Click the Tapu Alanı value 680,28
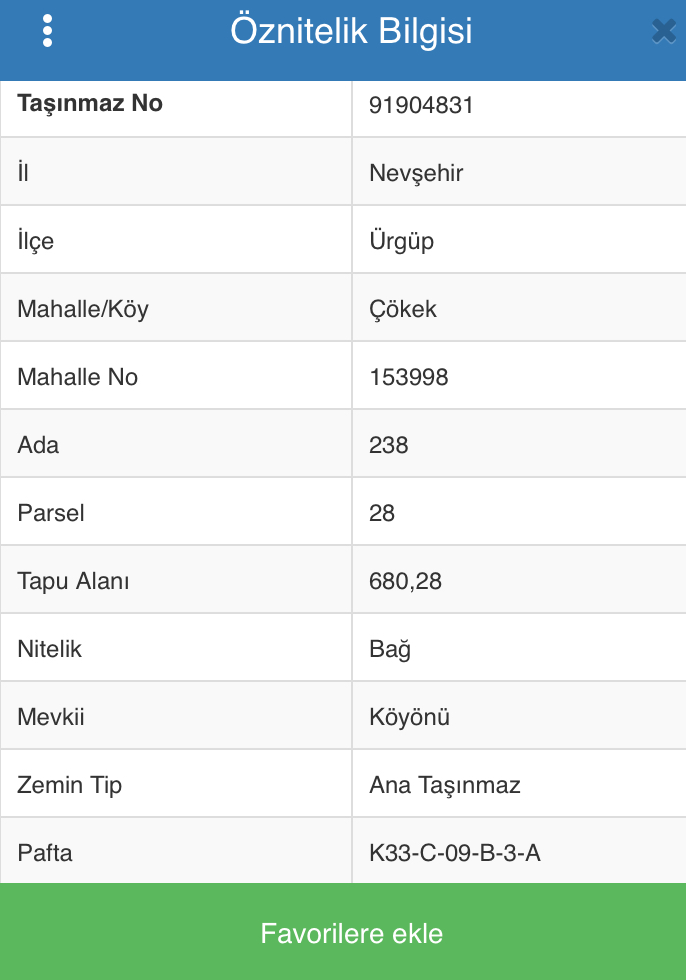Image resolution: width=686 pixels, height=980 pixels. coord(405,581)
